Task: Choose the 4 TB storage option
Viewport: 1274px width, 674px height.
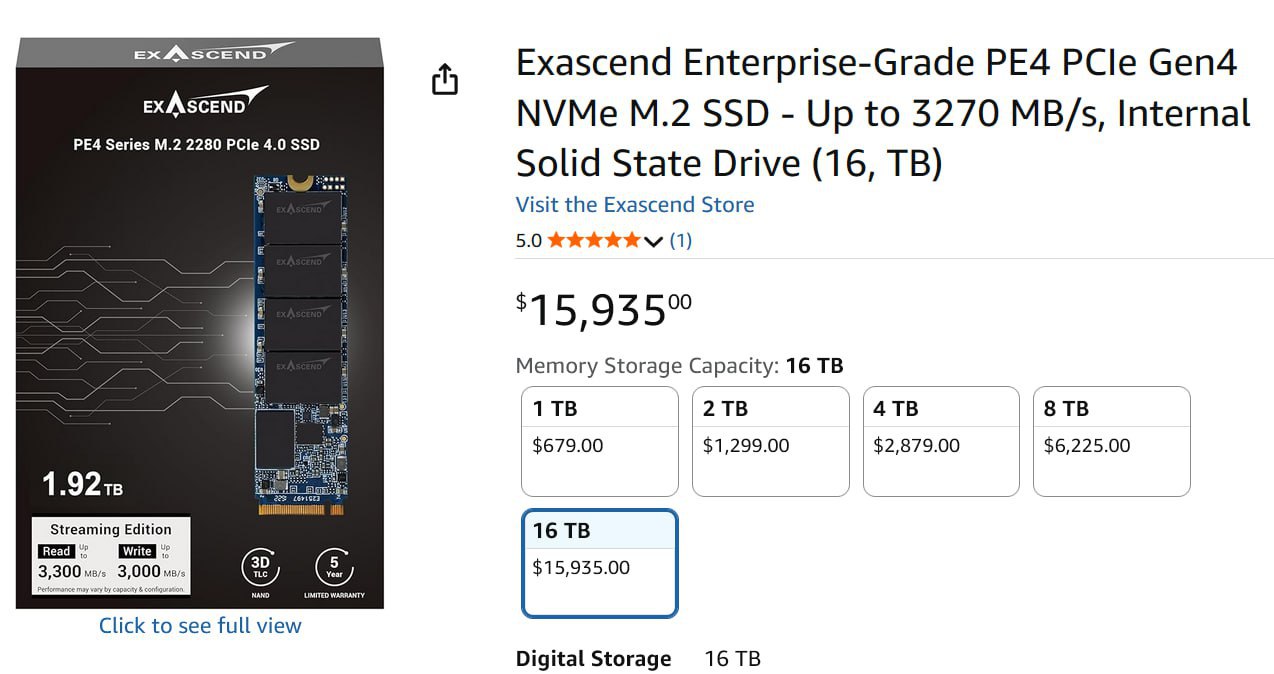Action: click(940, 441)
